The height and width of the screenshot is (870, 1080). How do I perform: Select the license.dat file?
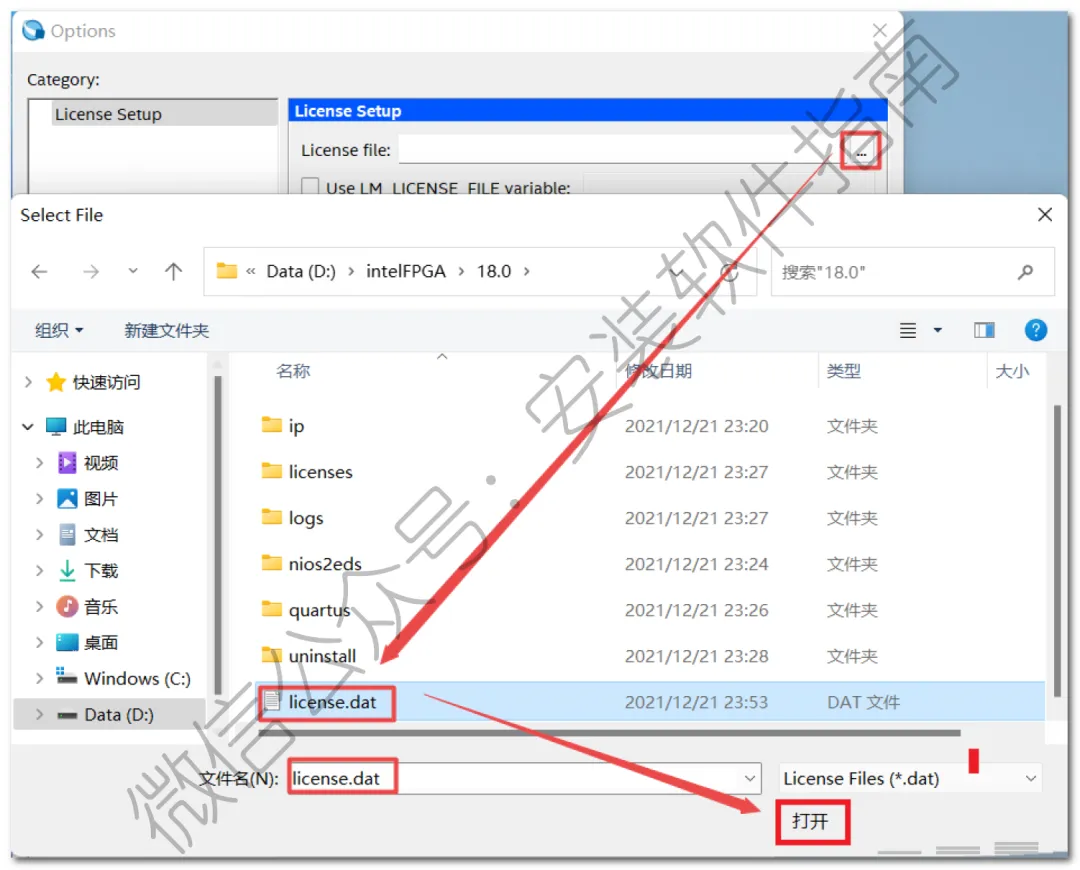[x=651, y=702]
